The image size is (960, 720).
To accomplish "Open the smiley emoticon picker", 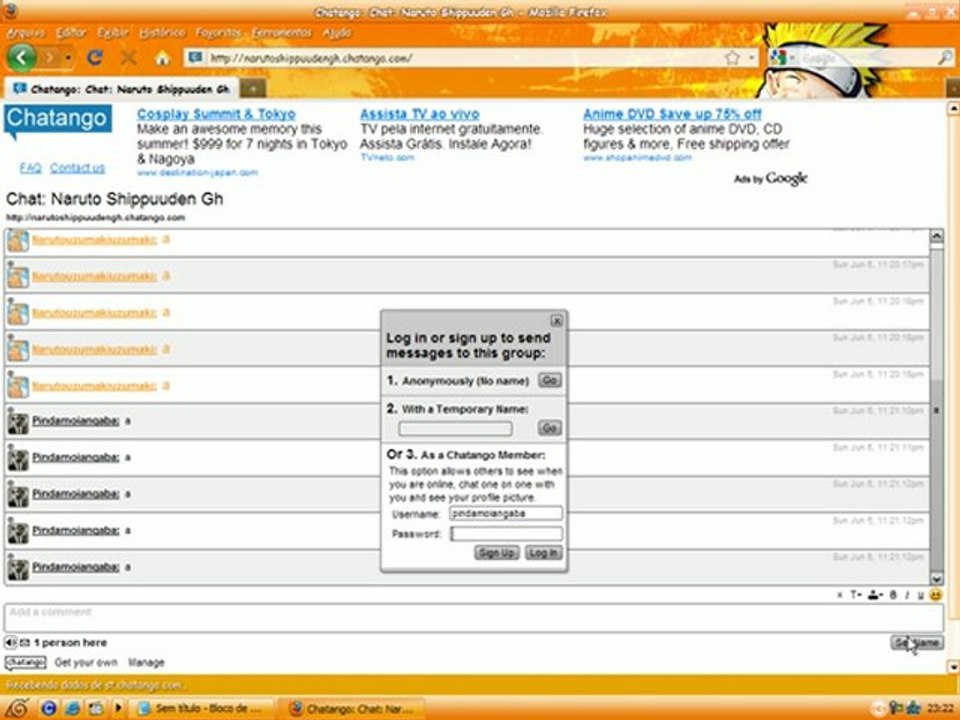I will [936, 594].
